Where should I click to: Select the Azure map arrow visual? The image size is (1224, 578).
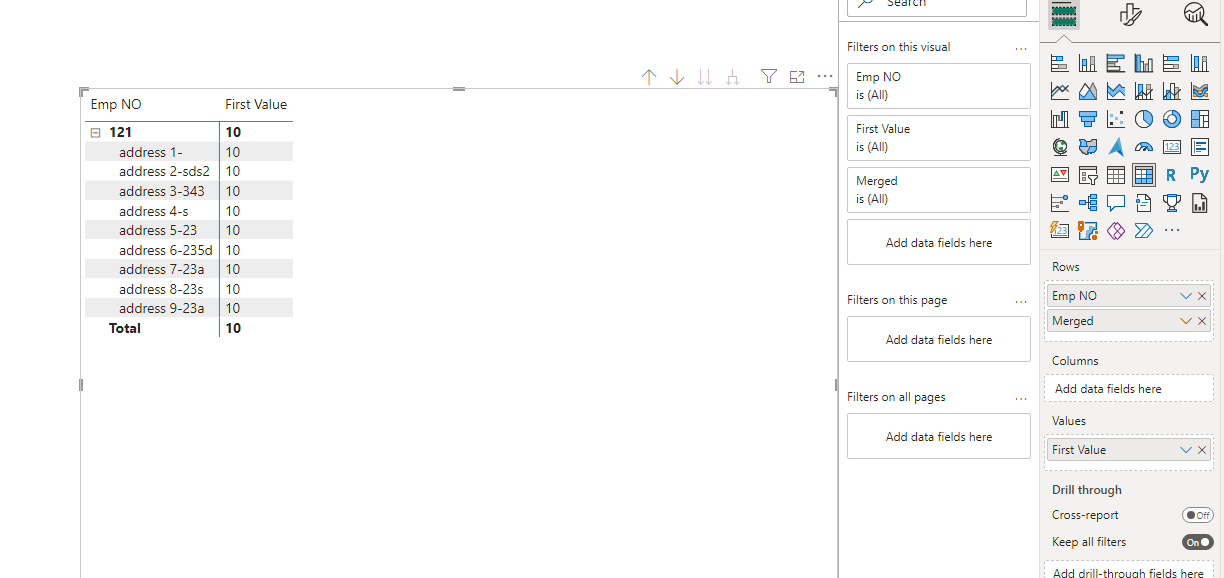[1116, 147]
